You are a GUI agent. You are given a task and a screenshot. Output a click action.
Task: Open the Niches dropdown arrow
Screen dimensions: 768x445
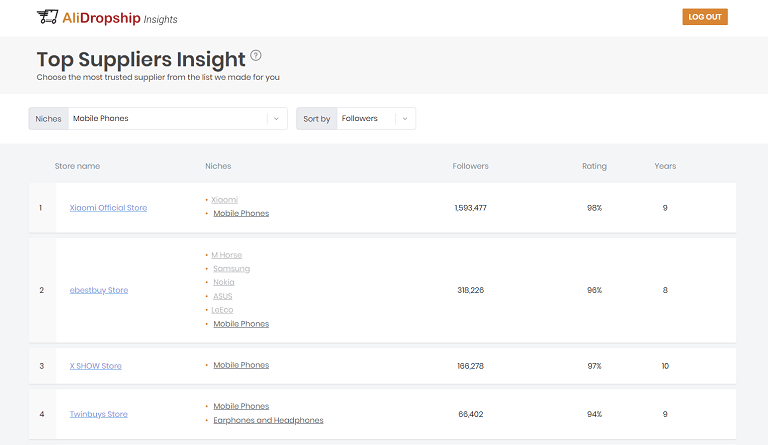pos(276,118)
